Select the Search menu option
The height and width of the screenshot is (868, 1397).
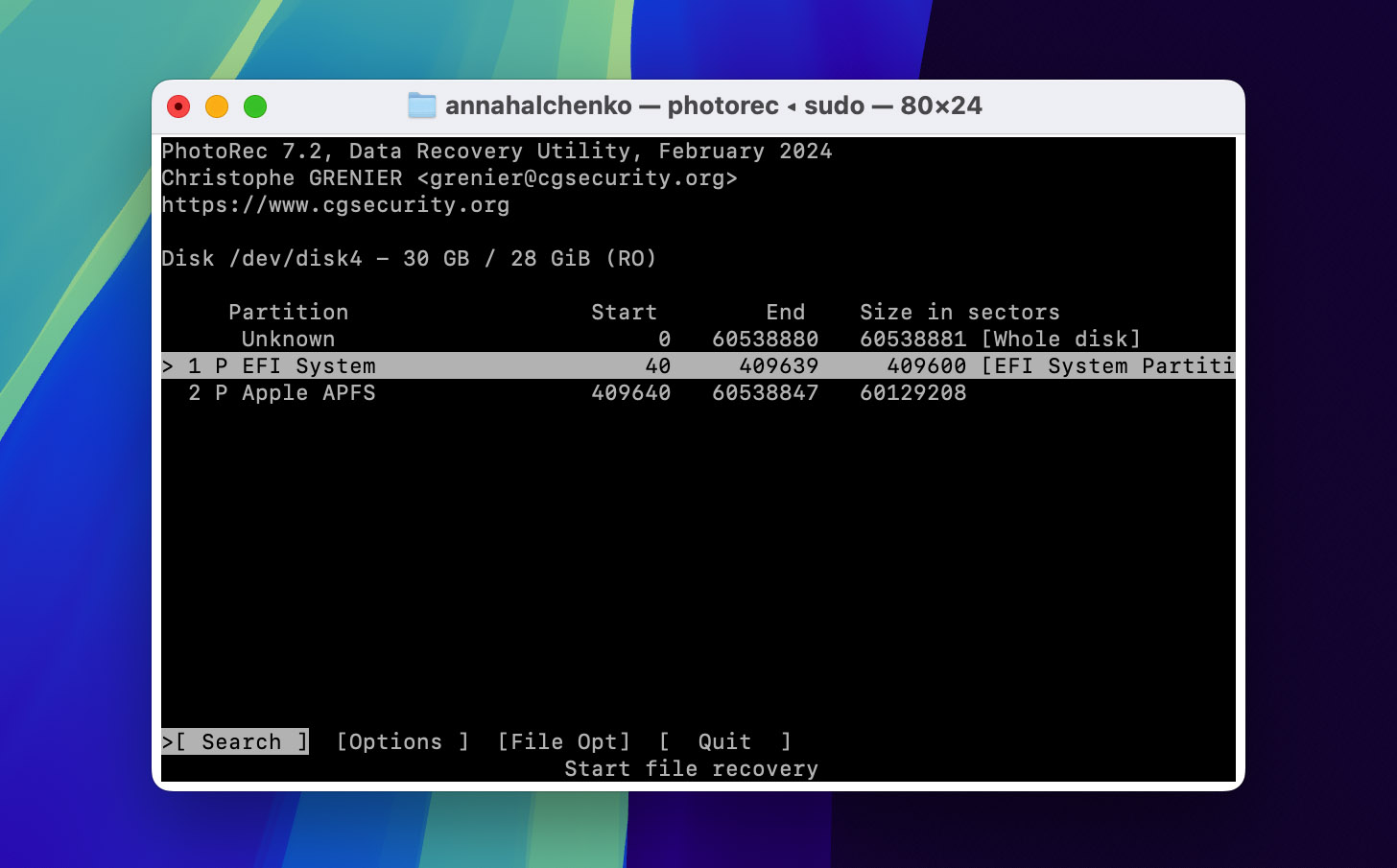[235, 741]
